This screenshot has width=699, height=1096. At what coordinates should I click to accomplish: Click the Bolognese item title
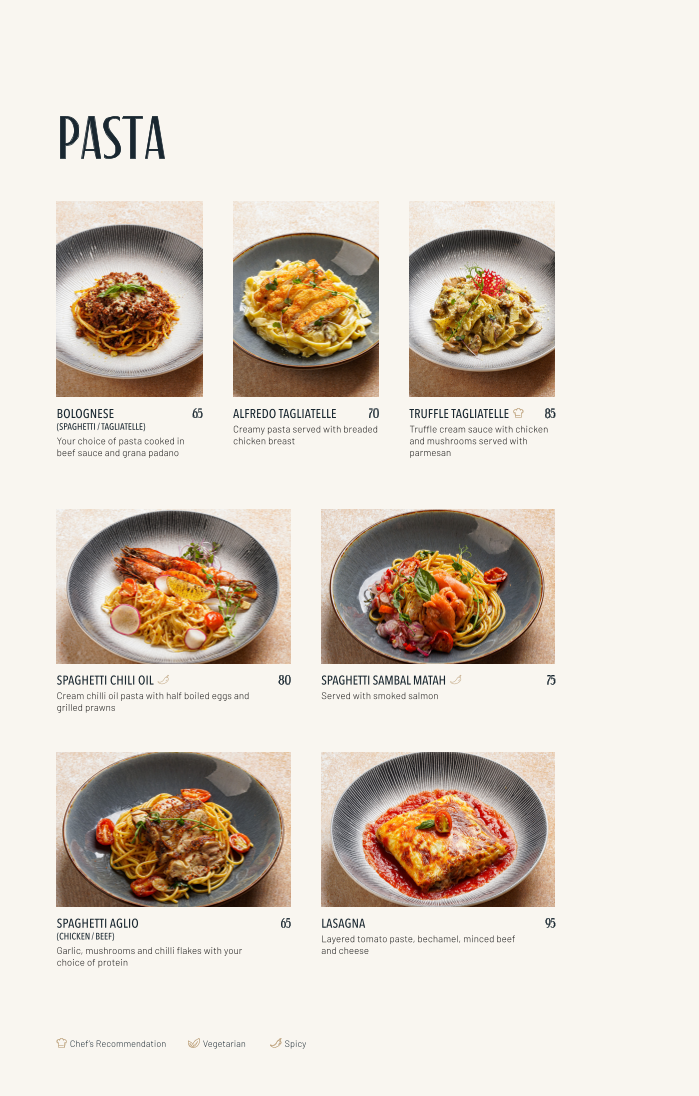(85, 414)
